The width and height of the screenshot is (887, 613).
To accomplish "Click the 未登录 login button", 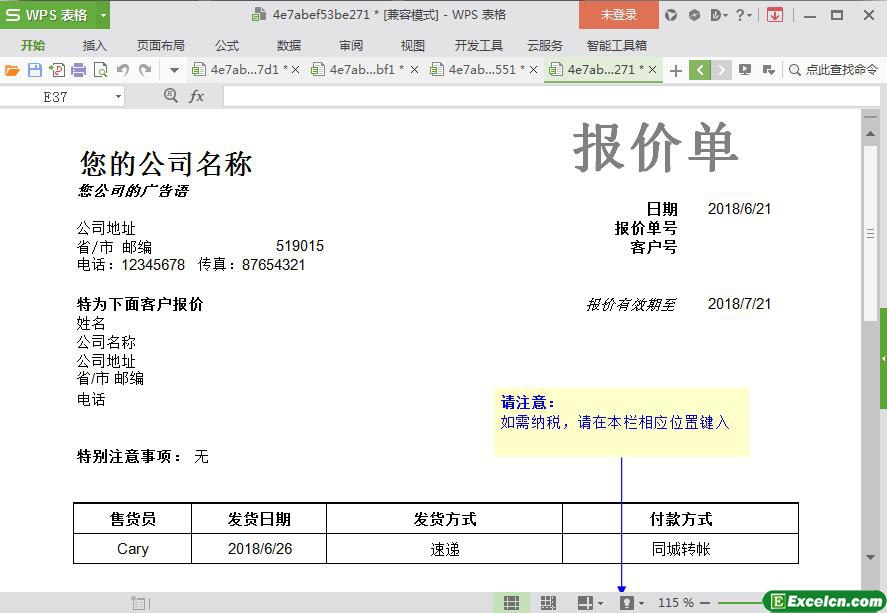I will pyautogui.click(x=618, y=15).
